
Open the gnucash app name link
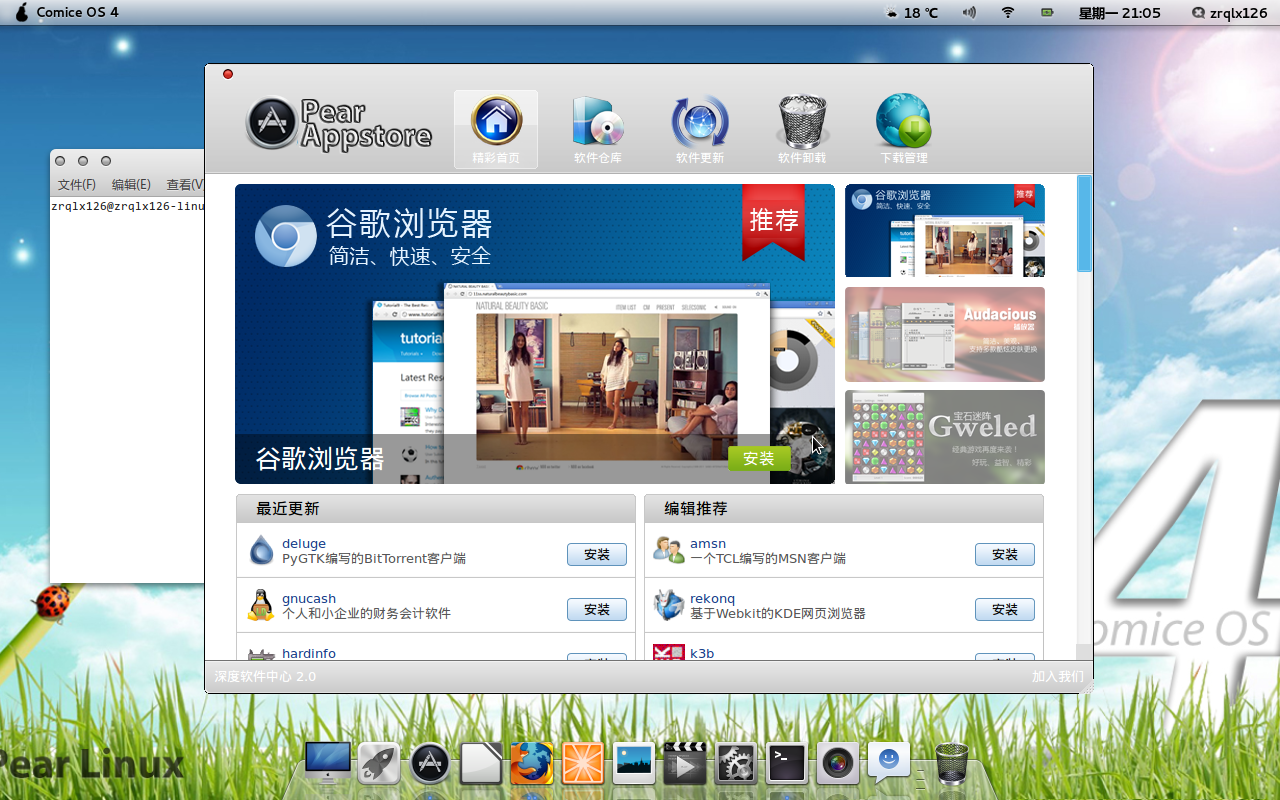pos(309,599)
